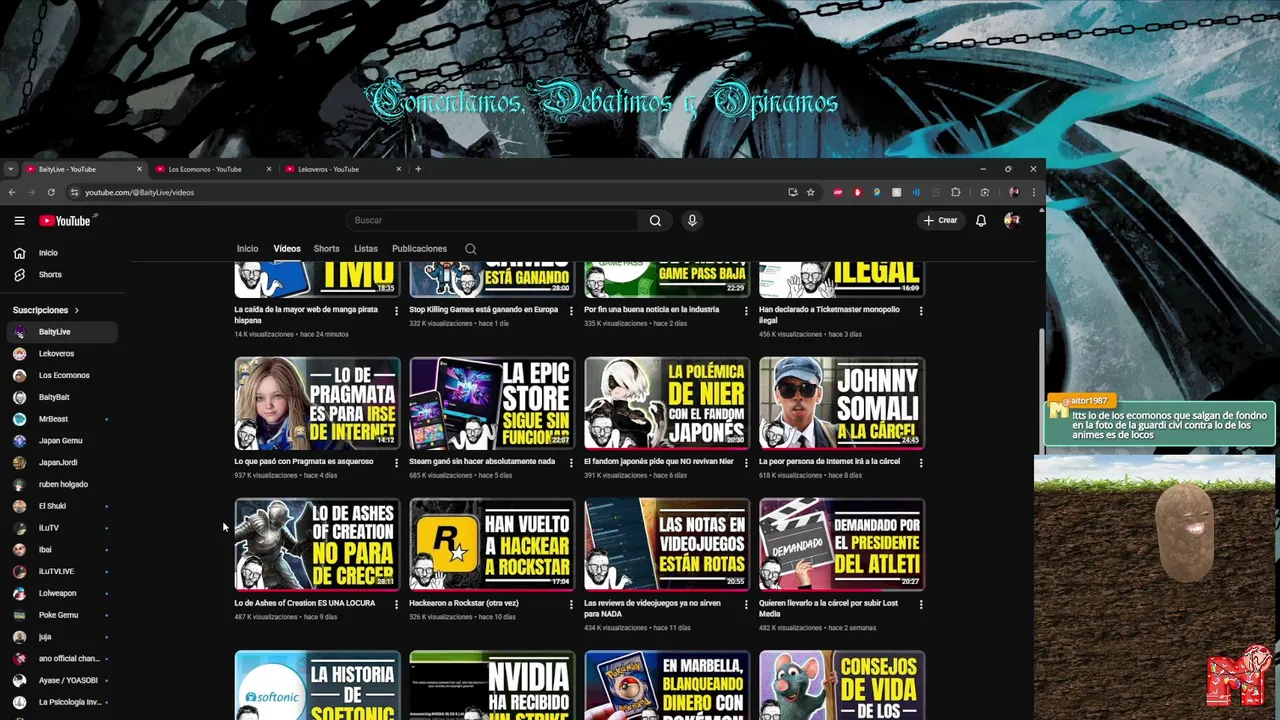Screen dimensions: 1280x720
Task: Expand the Suscripciones section chevron
Action: 76,310
